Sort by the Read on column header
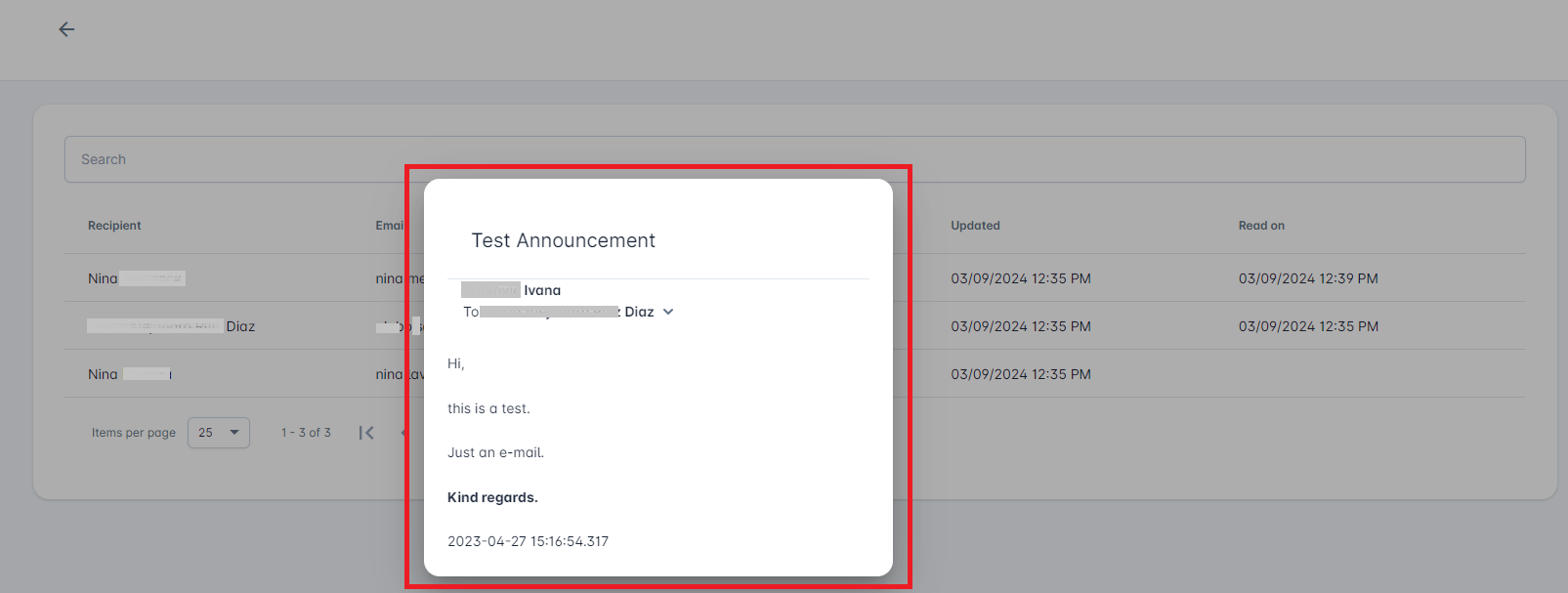1568x593 pixels. tap(1261, 226)
